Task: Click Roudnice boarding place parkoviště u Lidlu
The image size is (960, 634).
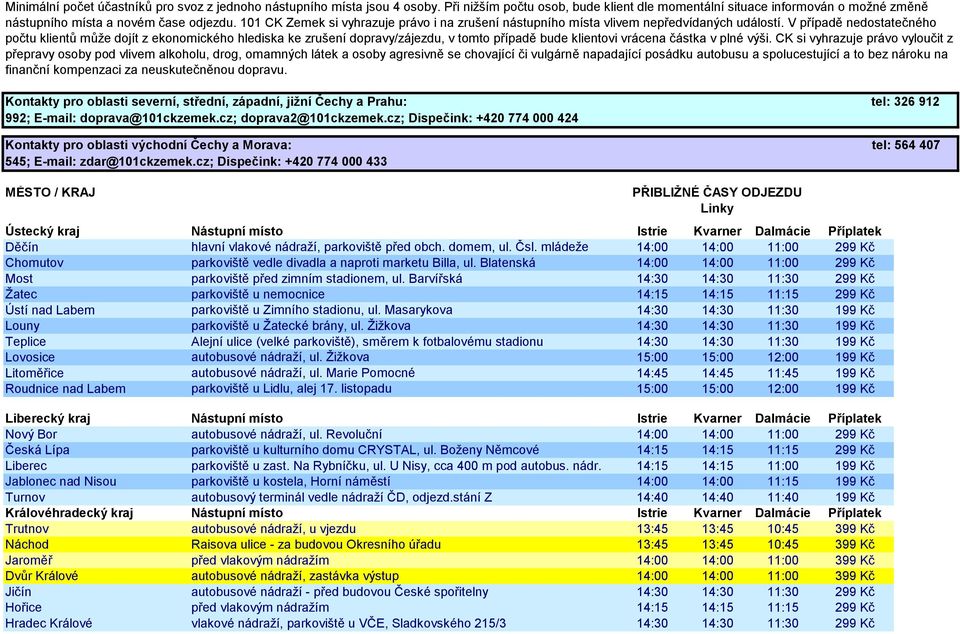Action: tap(291, 389)
